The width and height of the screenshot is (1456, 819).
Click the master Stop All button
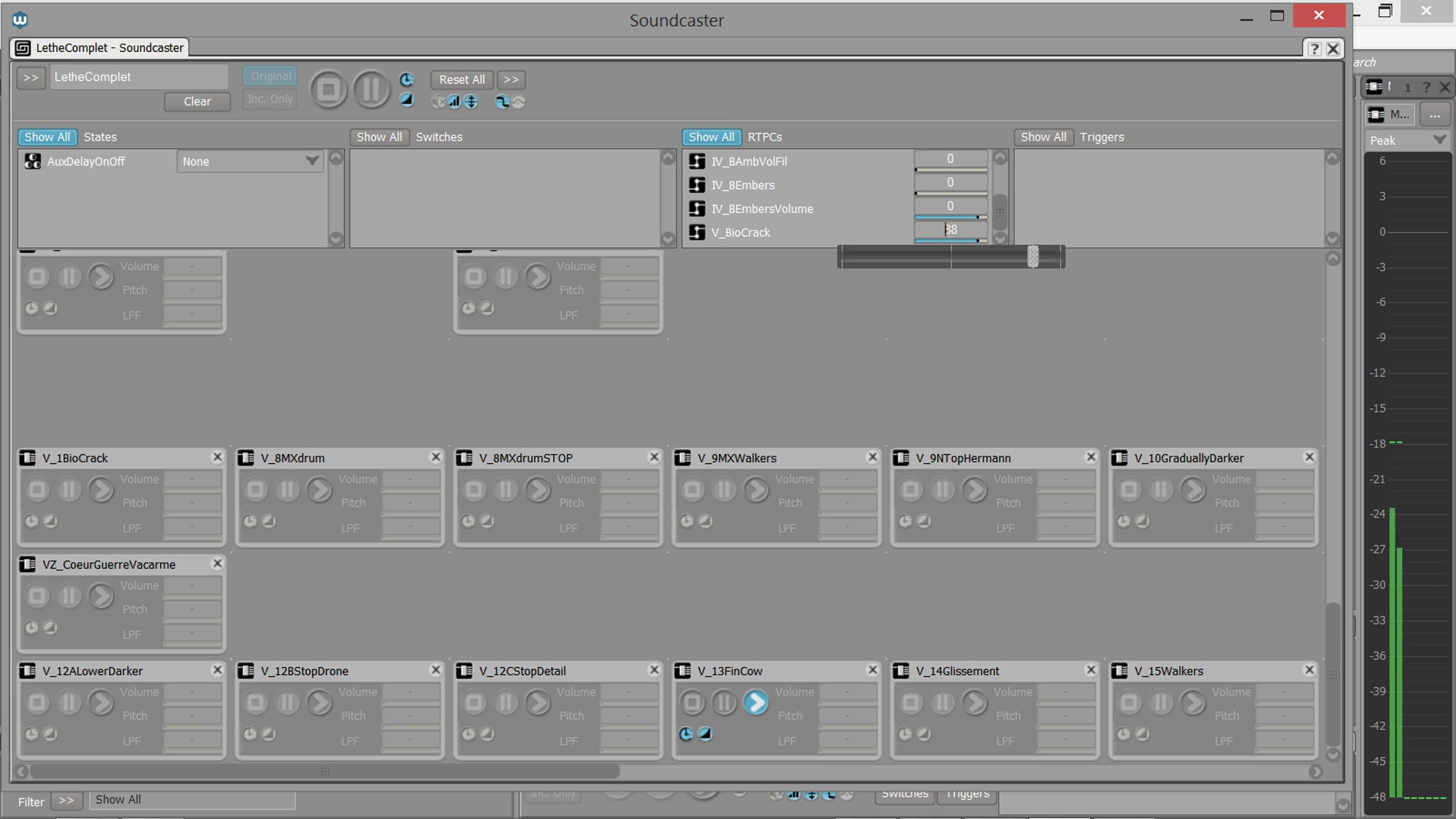click(x=328, y=90)
